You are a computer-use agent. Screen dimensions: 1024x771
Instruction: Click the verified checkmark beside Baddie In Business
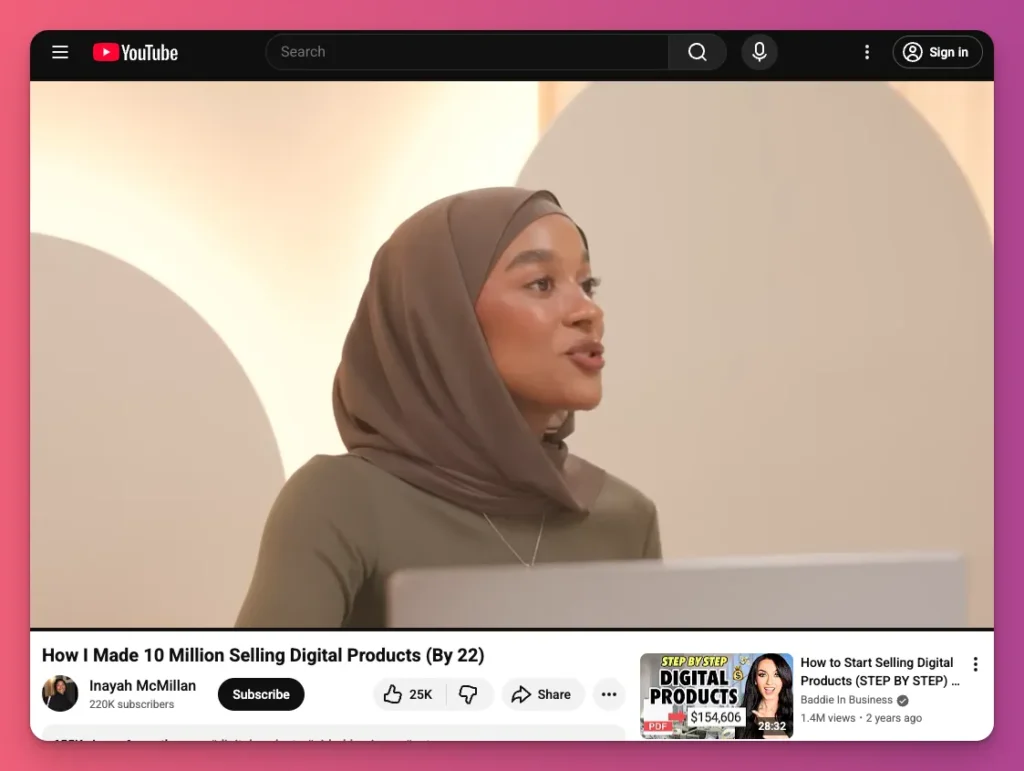(x=903, y=700)
